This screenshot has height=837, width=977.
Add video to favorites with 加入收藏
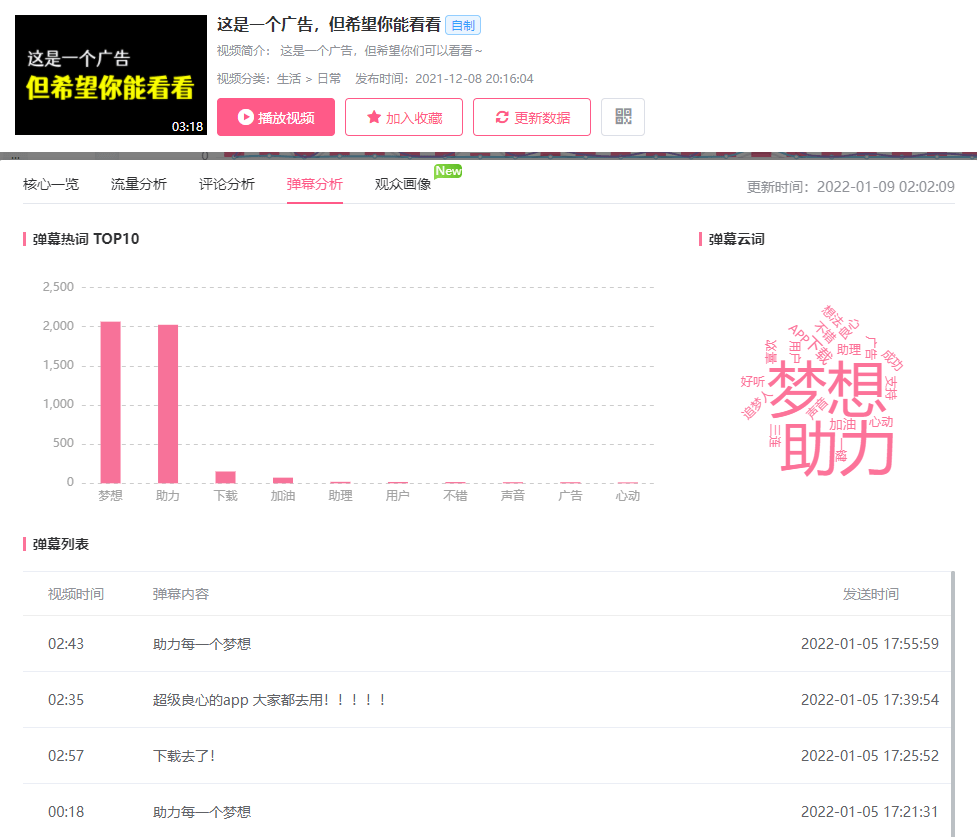click(x=403, y=117)
